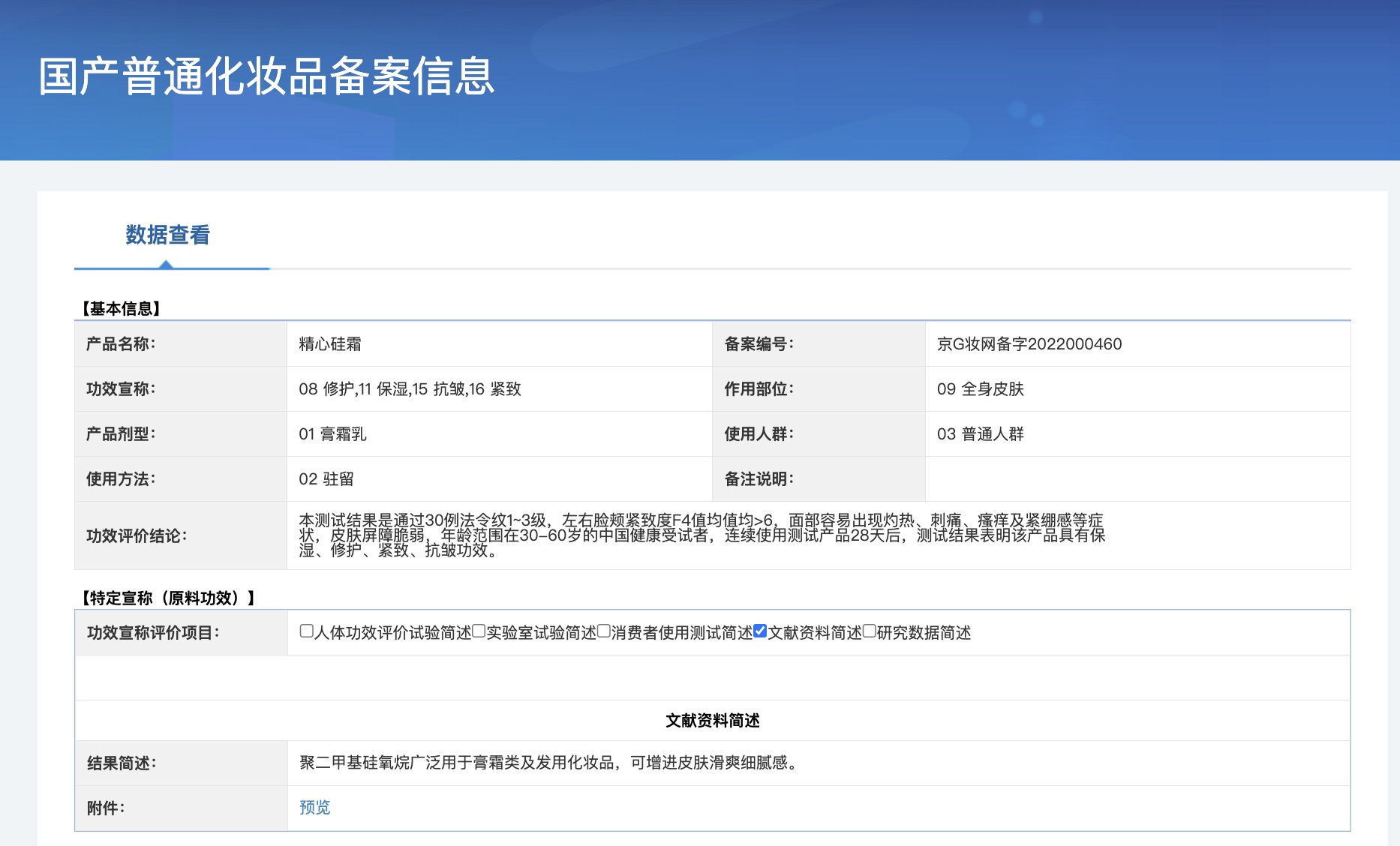
Task: Click user group value 03 普通人群
Action: (x=981, y=434)
